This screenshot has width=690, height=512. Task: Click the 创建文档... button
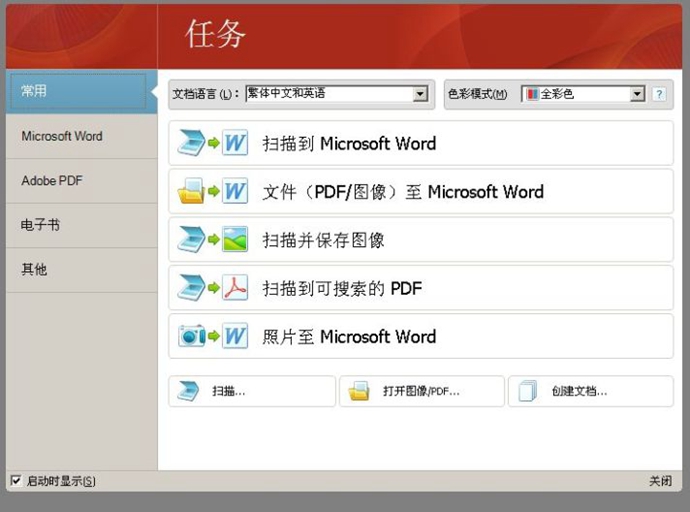pyautogui.click(x=591, y=391)
